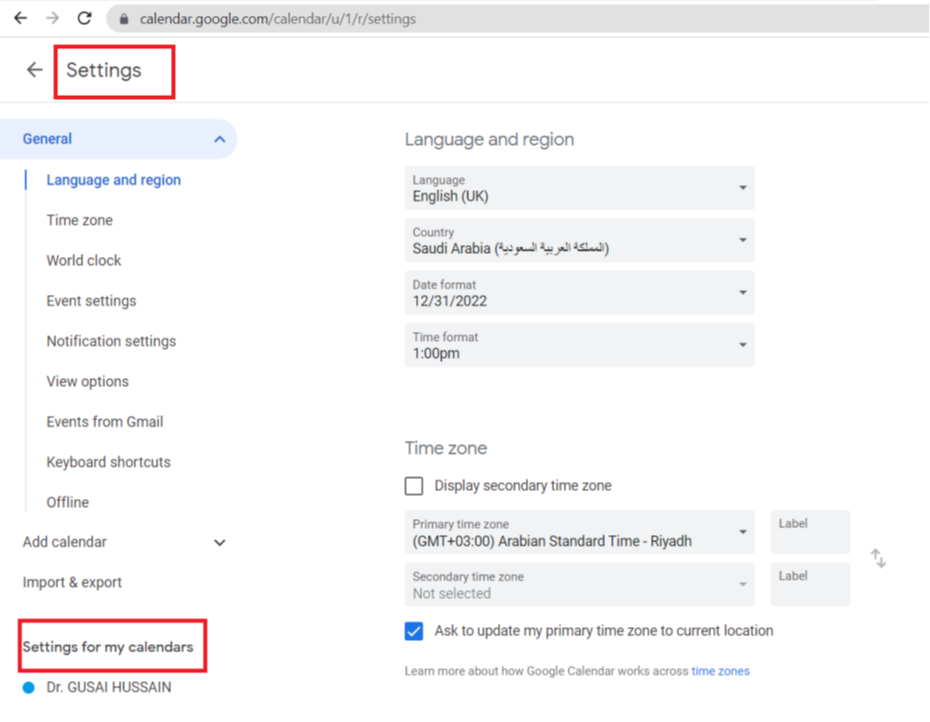Select Event settings in sidebar
The height and width of the screenshot is (722, 930).
pyautogui.click(x=91, y=301)
